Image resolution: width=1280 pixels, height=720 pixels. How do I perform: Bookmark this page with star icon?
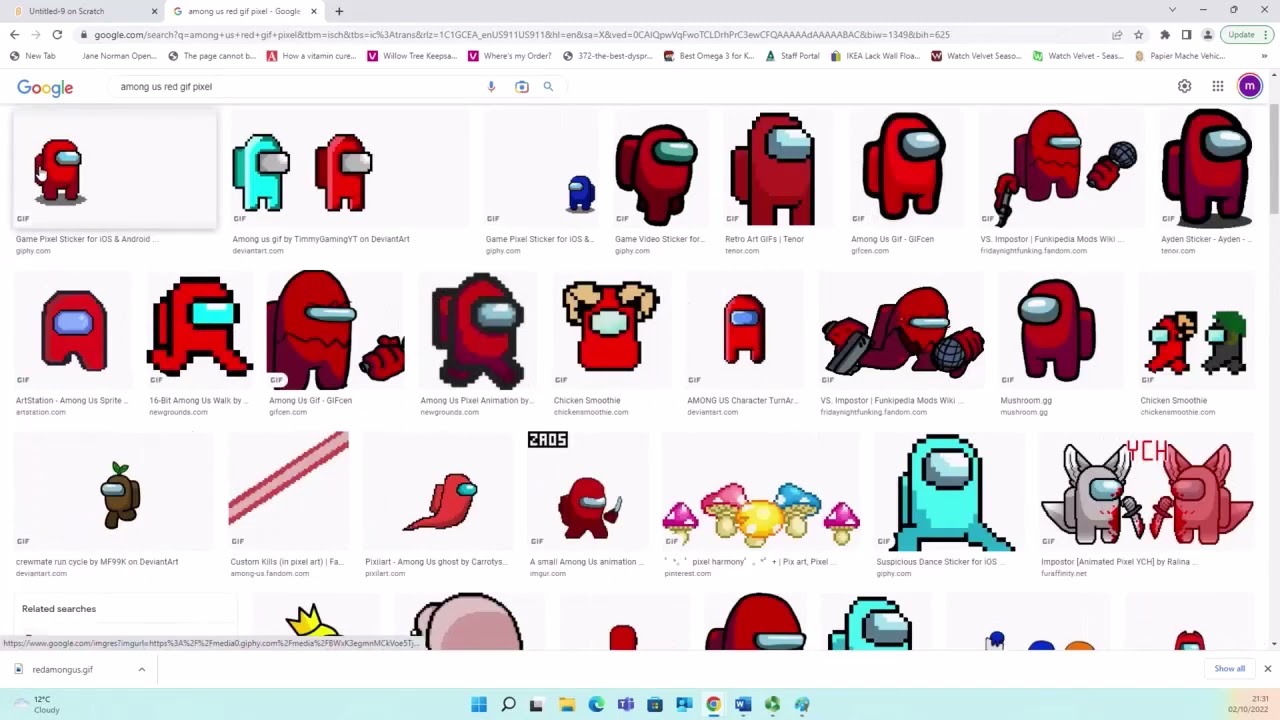click(1138, 35)
